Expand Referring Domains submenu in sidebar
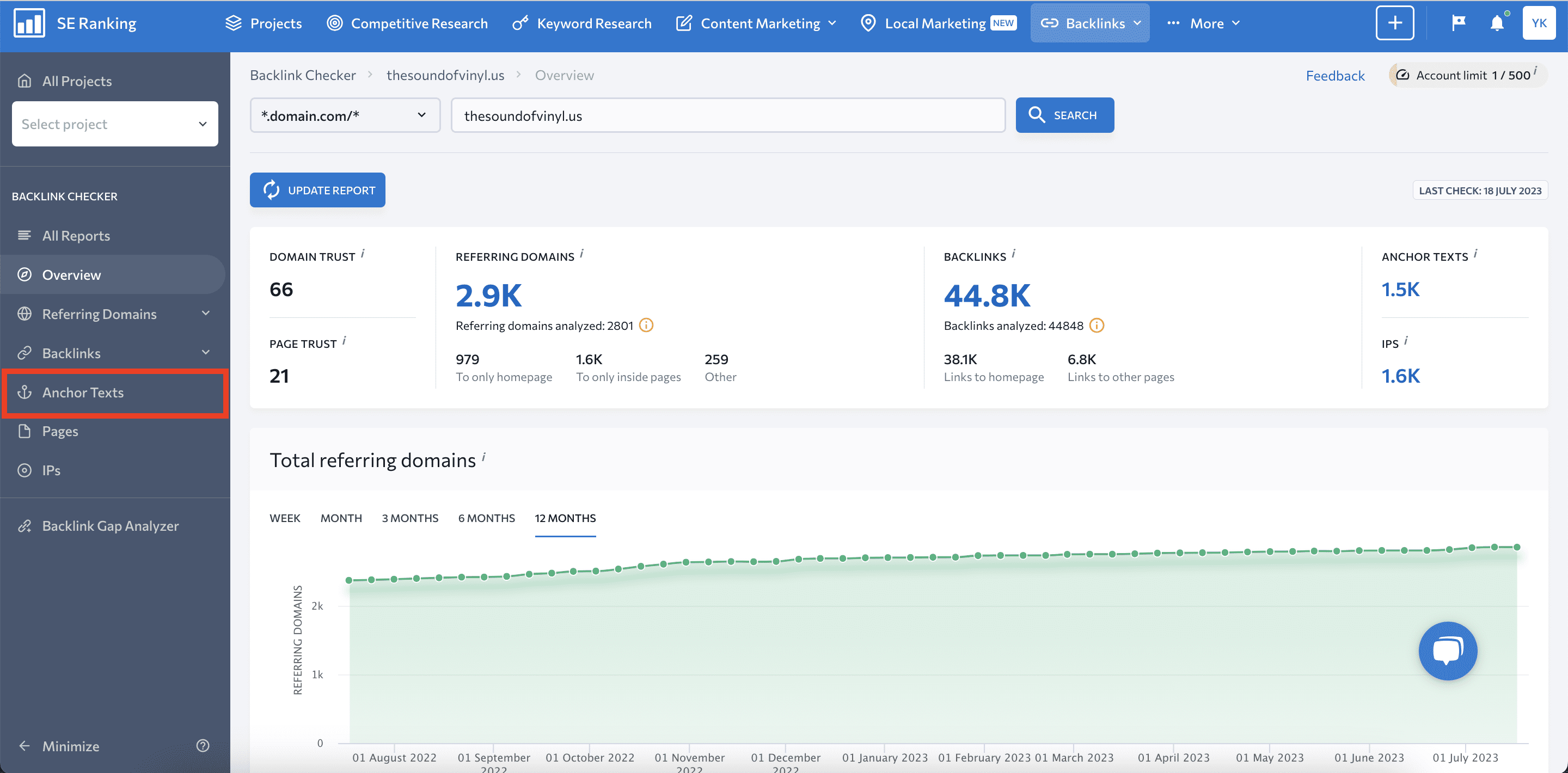 pos(206,314)
